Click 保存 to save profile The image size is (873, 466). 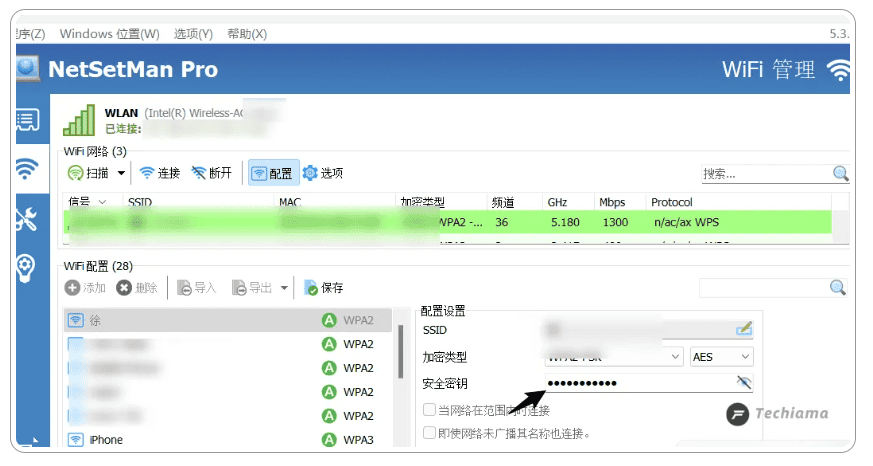tap(323, 287)
